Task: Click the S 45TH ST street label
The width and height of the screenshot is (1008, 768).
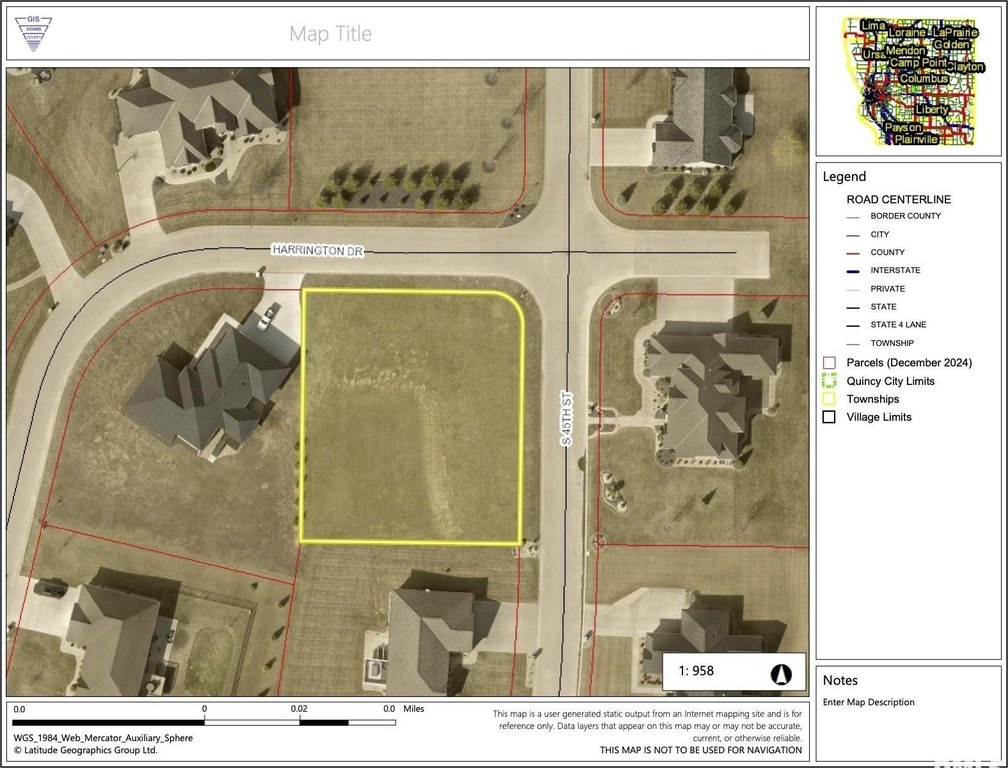Action: (x=566, y=419)
